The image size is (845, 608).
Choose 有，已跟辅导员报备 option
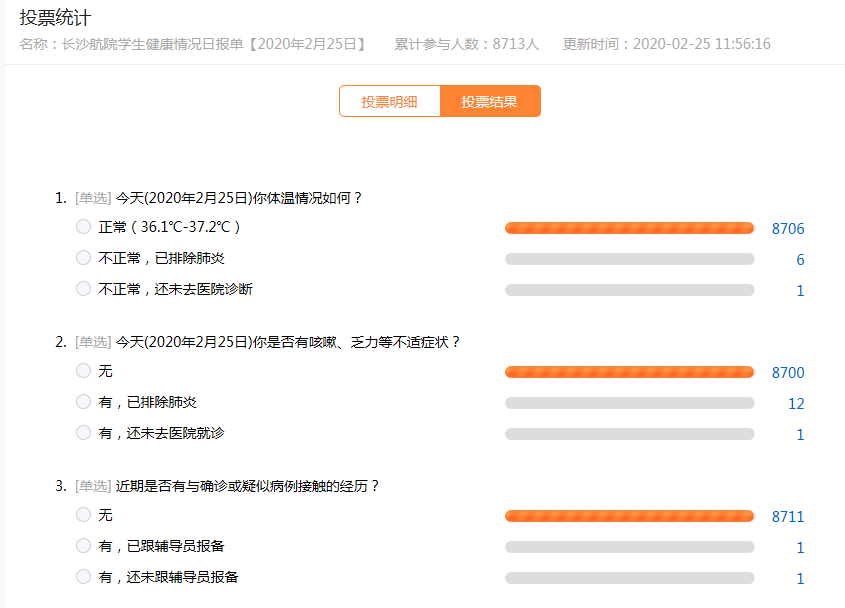(x=83, y=546)
